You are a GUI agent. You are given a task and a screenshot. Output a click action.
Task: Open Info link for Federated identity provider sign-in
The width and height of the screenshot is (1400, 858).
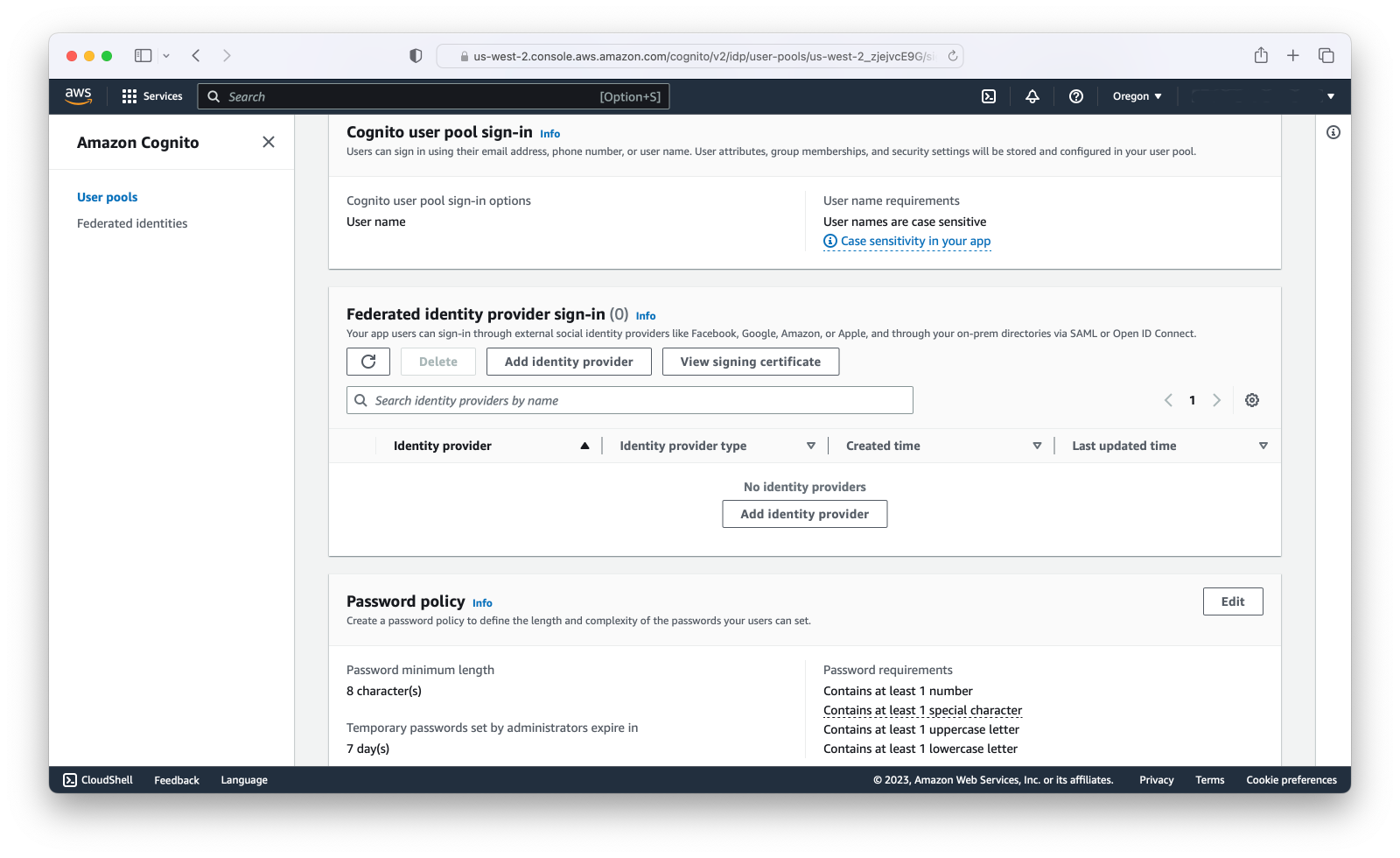[x=646, y=316]
